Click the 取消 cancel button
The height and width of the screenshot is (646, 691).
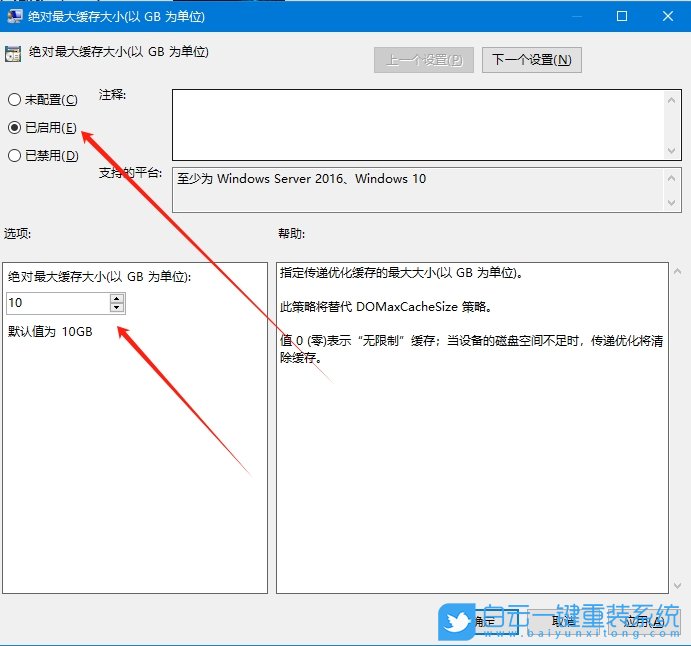click(x=564, y=622)
